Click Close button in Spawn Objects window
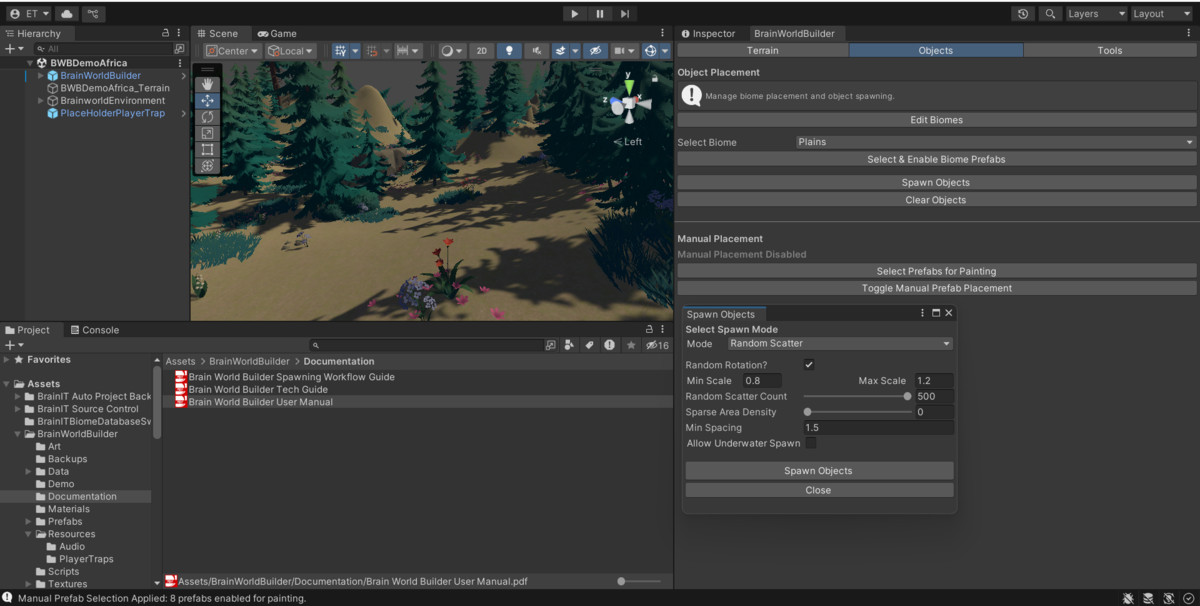 [819, 490]
